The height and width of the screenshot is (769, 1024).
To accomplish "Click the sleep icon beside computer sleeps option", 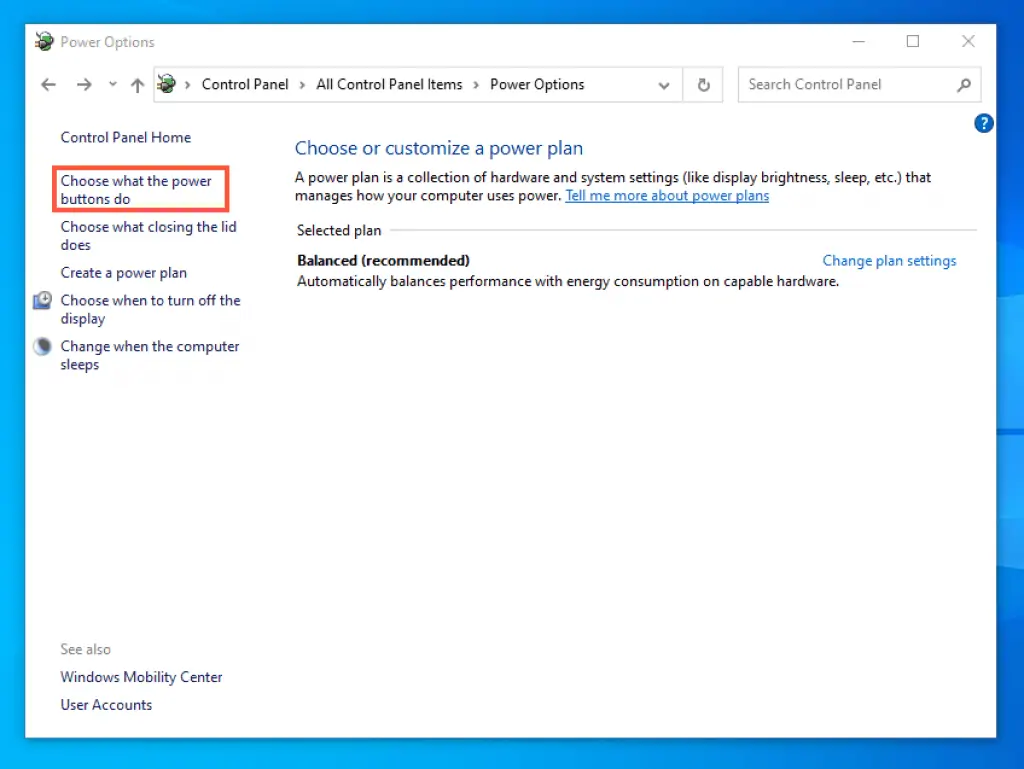I will pyautogui.click(x=42, y=346).
